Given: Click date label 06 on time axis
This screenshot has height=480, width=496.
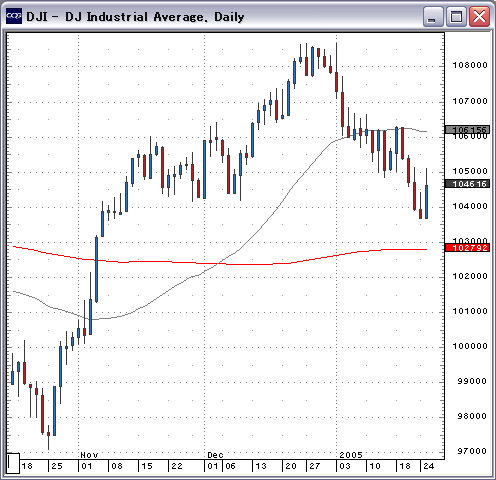Looking at the screenshot, I should pos(230,466).
